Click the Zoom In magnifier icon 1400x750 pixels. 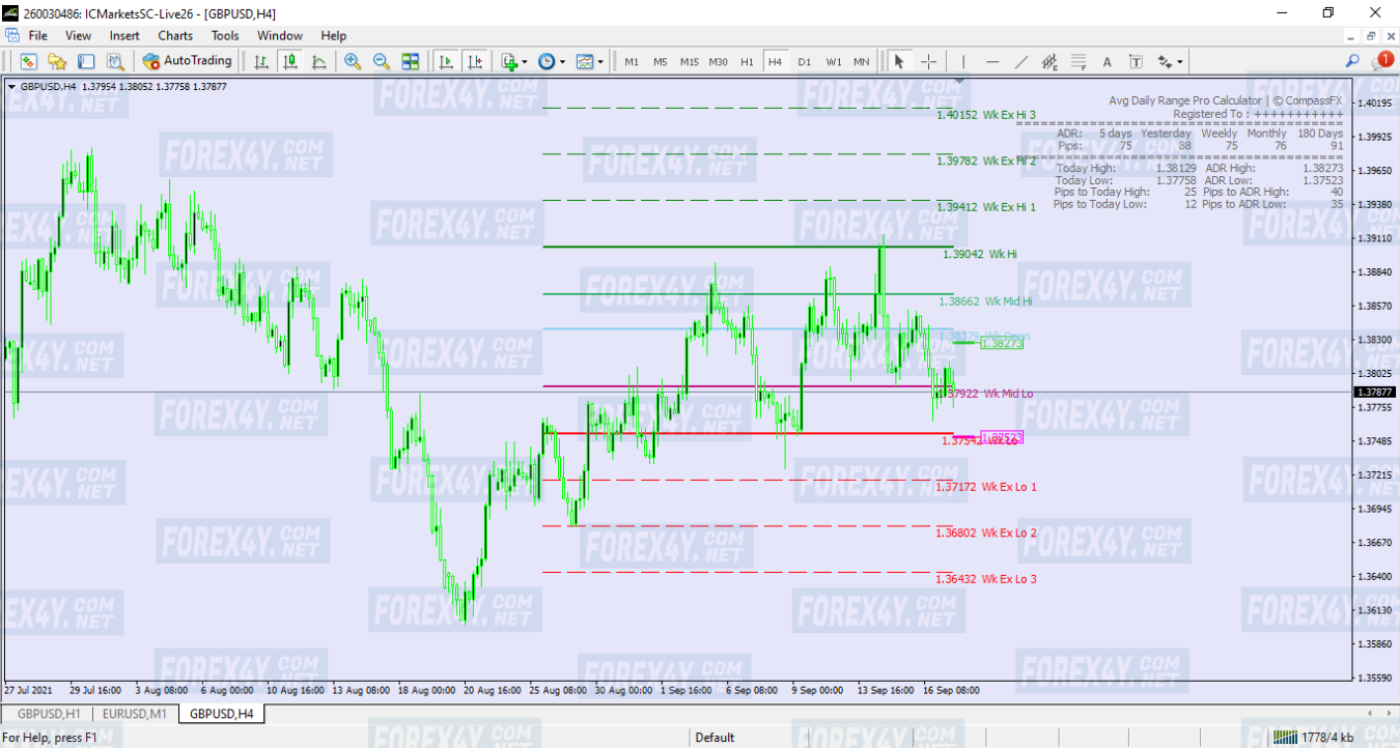(x=352, y=61)
